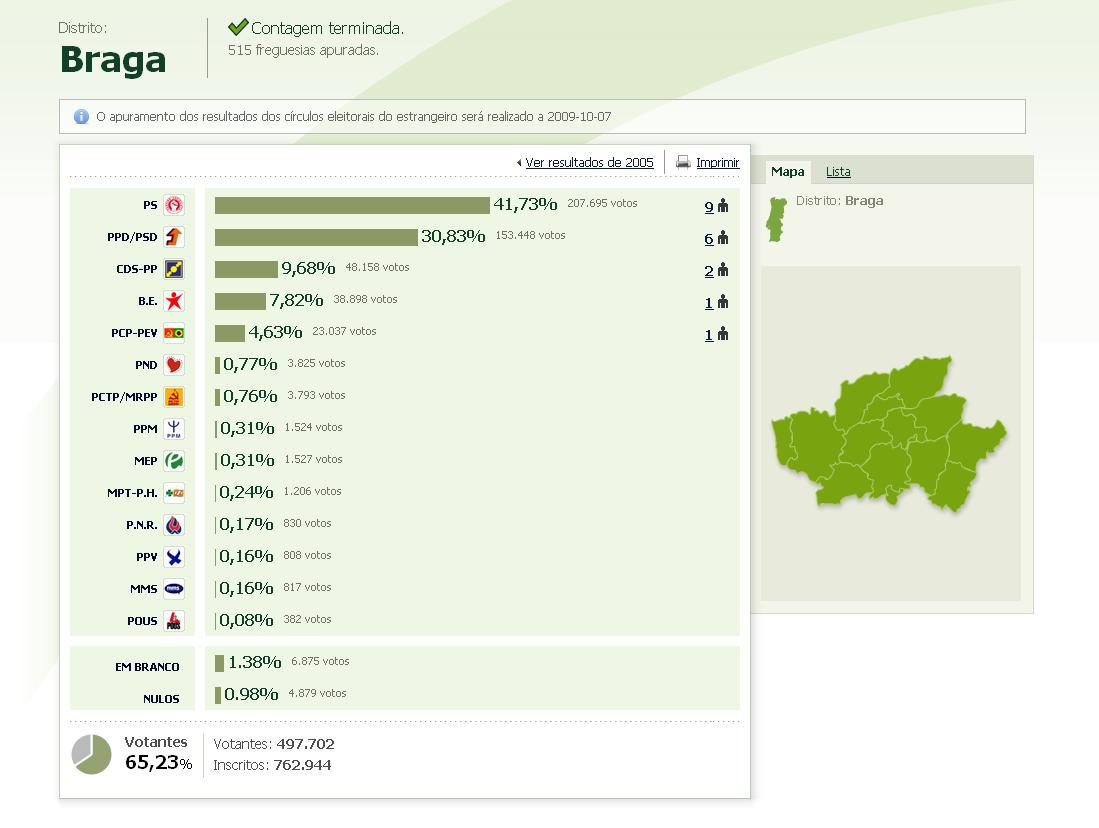Screen dimensions: 1099x828
Task: Click the MPT-P.H. party logo icon
Action: tap(174, 493)
